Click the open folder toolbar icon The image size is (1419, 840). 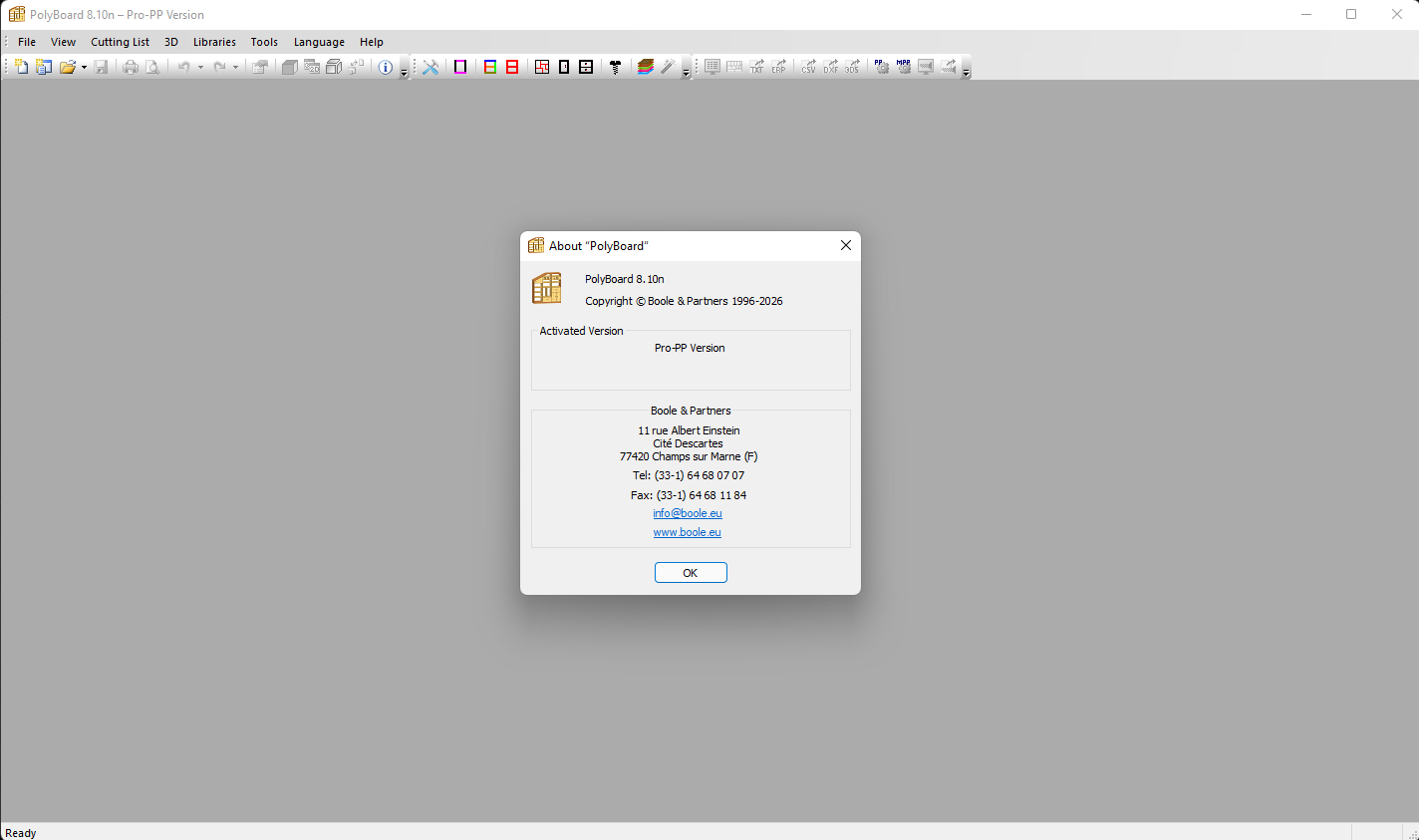click(x=67, y=67)
